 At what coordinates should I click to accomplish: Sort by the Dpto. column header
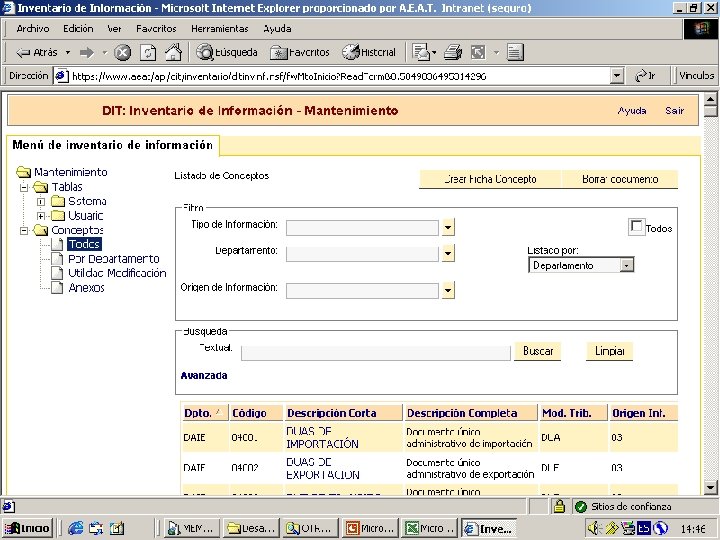pyautogui.click(x=204, y=413)
